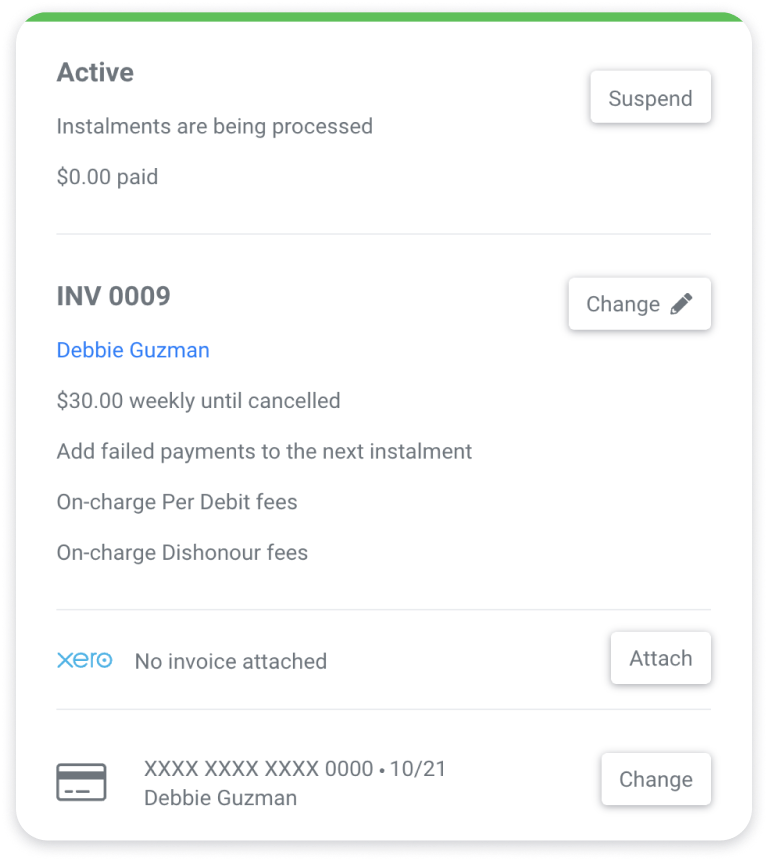The width and height of the screenshot is (768, 861).
Task: Click the Add failed payments to next instalment line
Action: 264,451
